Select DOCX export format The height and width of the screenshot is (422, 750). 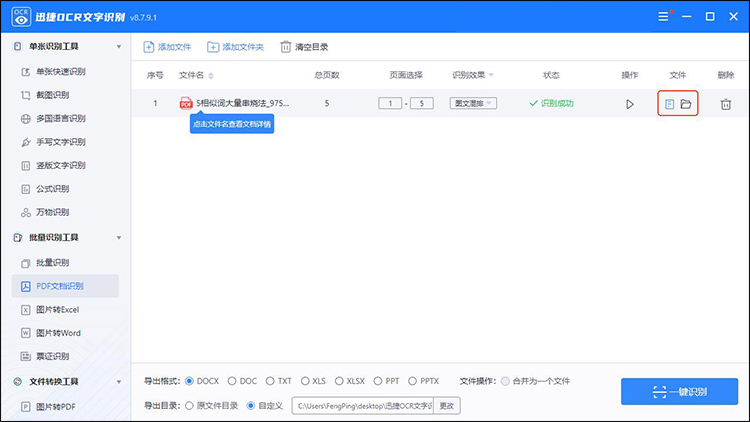[x=189, y=381]
